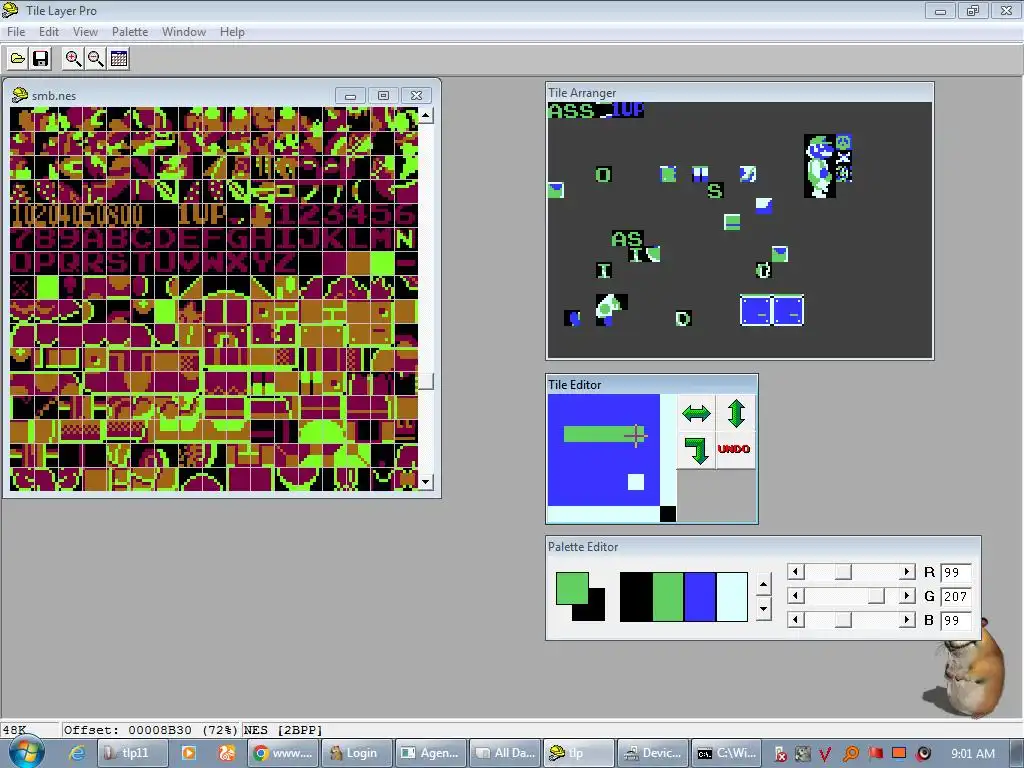Click the R slider thumb
Image resolution: width=1024 pixels, height=768 pixels.
(x=843, y=572)
